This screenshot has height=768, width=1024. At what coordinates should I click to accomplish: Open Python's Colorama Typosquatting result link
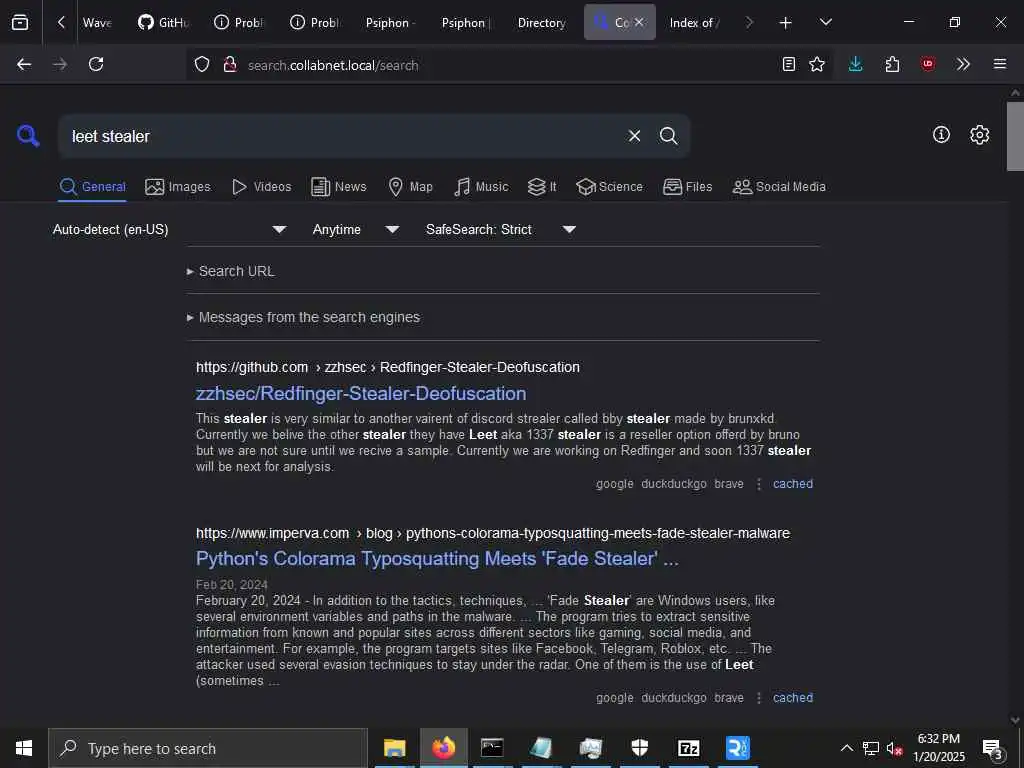(x=437, y=558)
